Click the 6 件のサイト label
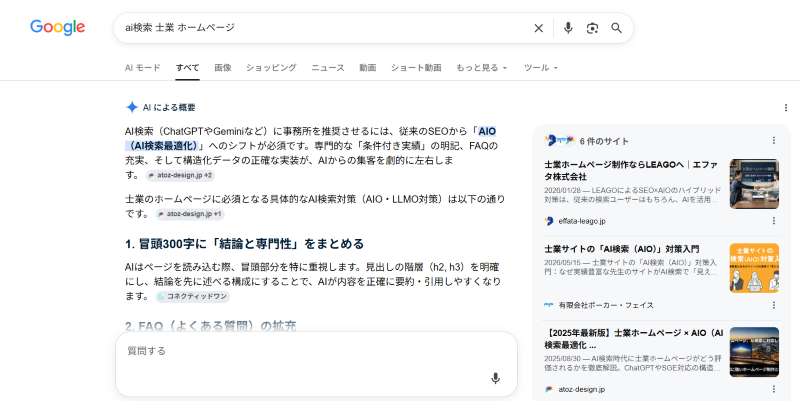Image resolution: width=800 pixels, height=401 pixels. coord(604,141)
